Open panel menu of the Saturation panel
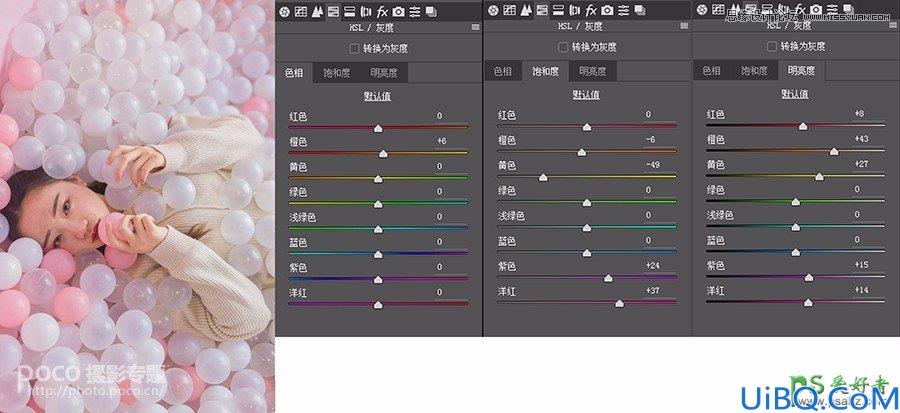Screen dimensions: 900x413 click(684, 26)
